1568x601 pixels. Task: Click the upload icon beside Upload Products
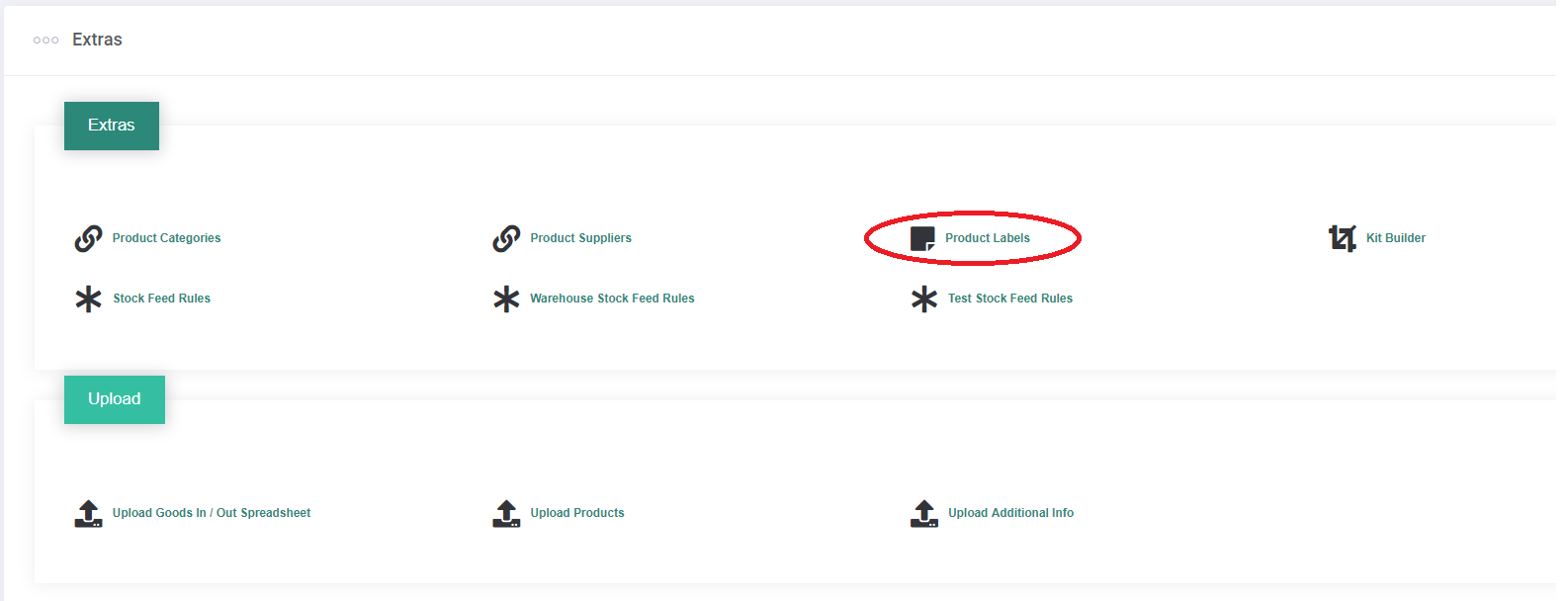coord(506,513)
